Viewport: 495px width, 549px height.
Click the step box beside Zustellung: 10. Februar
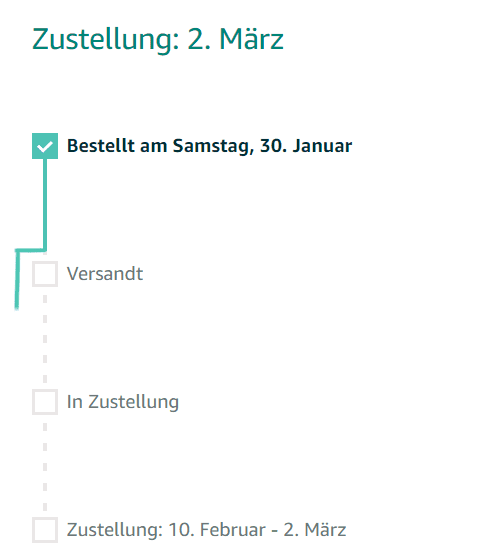[x=45, y=529]
